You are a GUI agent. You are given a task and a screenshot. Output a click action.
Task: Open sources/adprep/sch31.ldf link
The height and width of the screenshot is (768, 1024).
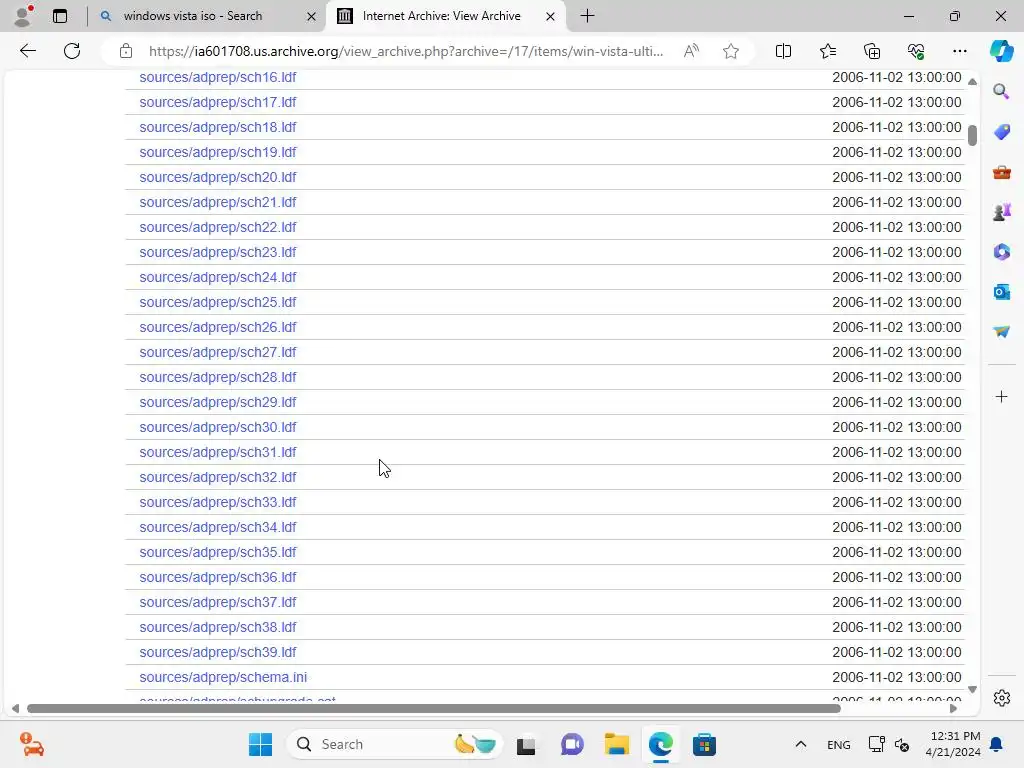(x=217, y=452)
